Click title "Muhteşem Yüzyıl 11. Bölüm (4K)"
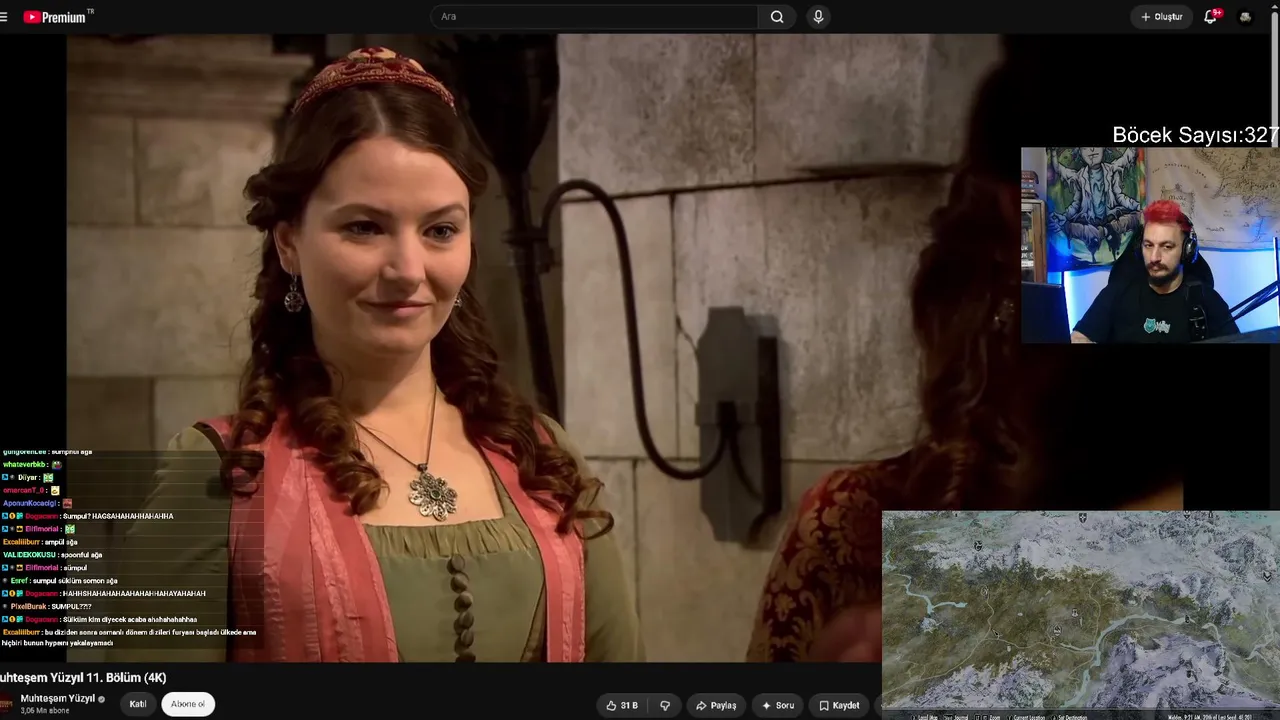This screenshot has width=1280, height=720. [84, 678]
